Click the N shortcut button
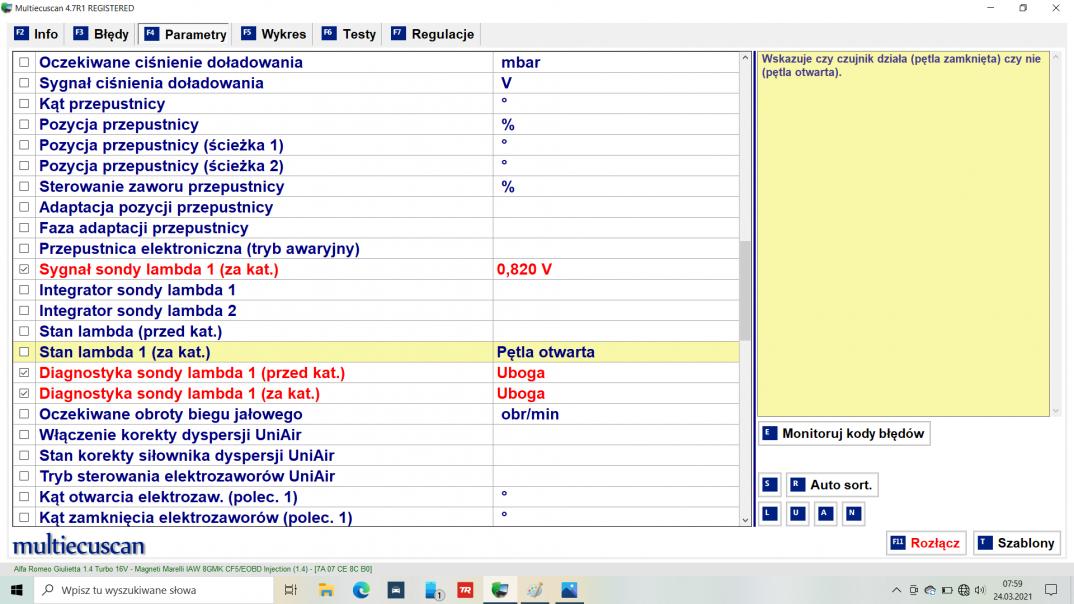1074x604 pixels. 851,514
